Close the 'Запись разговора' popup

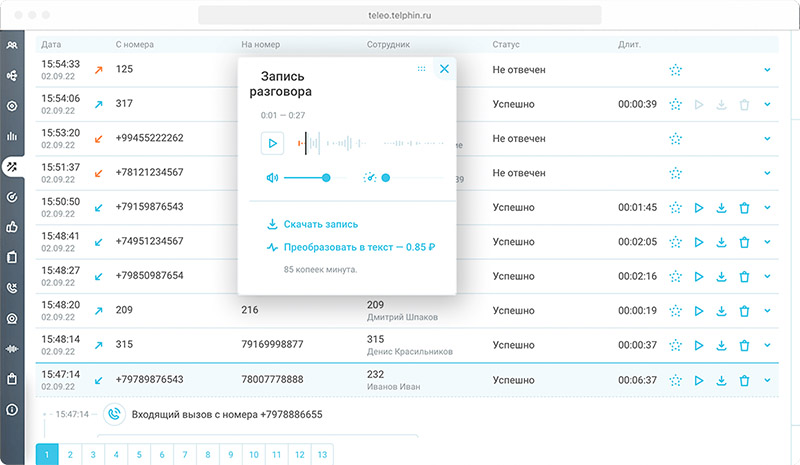pos(445,69)
